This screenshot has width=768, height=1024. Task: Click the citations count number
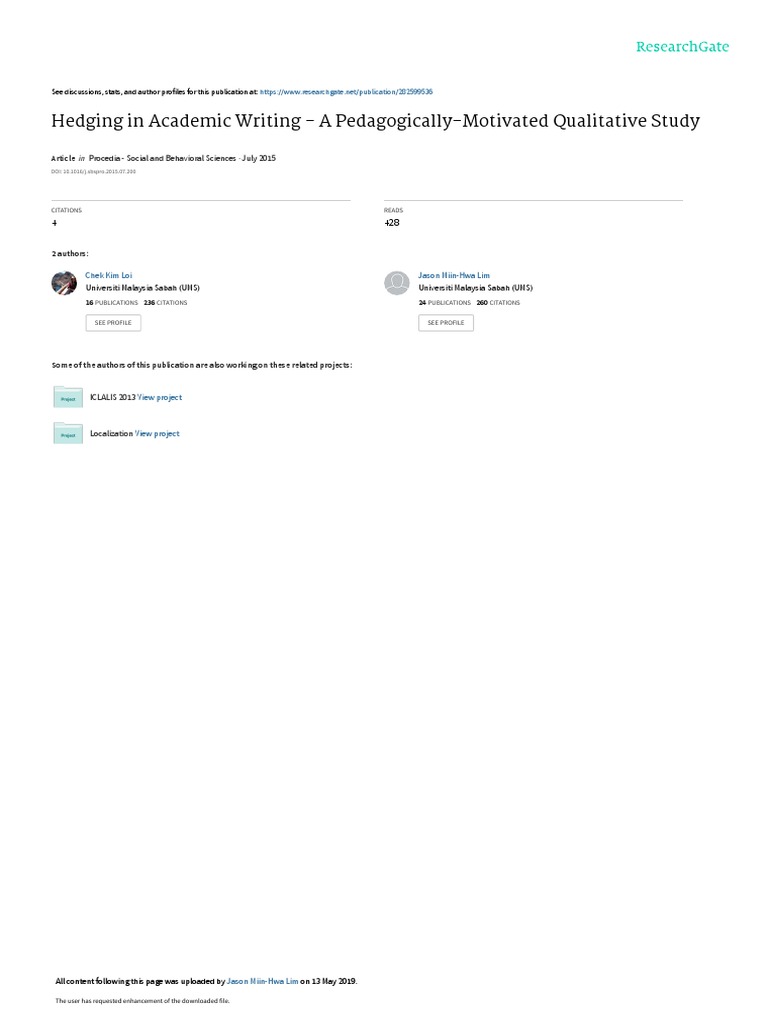[54, 223]
